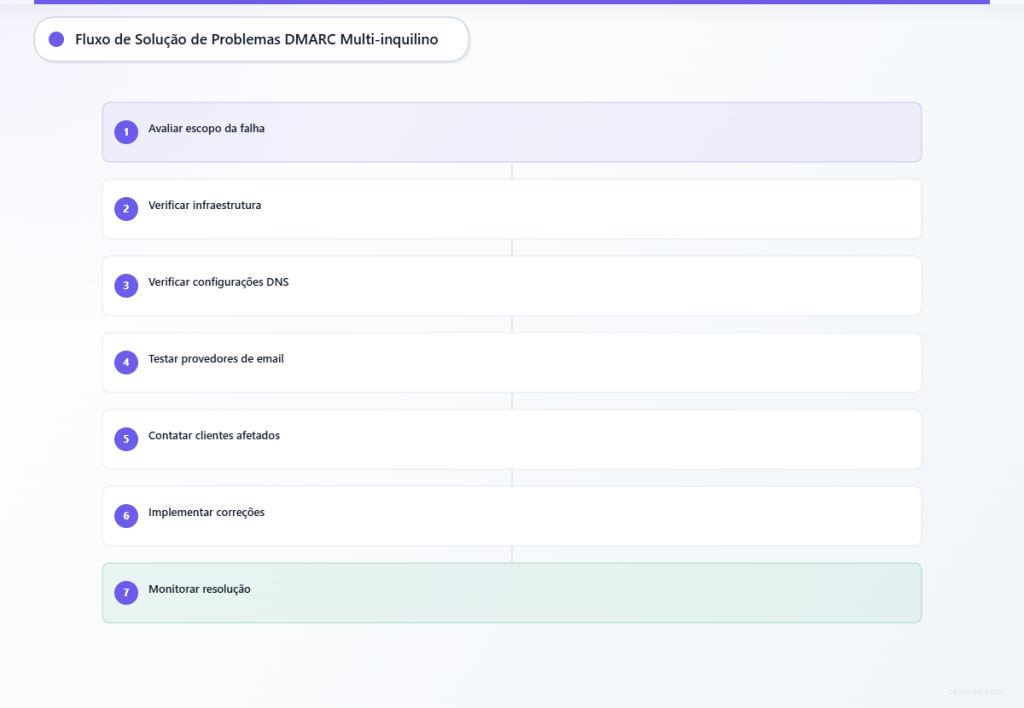Click the circle icon numbered 2
The height and width of the screenshot is (708, 1024).
pyautogui.click(x=126, y=208)
